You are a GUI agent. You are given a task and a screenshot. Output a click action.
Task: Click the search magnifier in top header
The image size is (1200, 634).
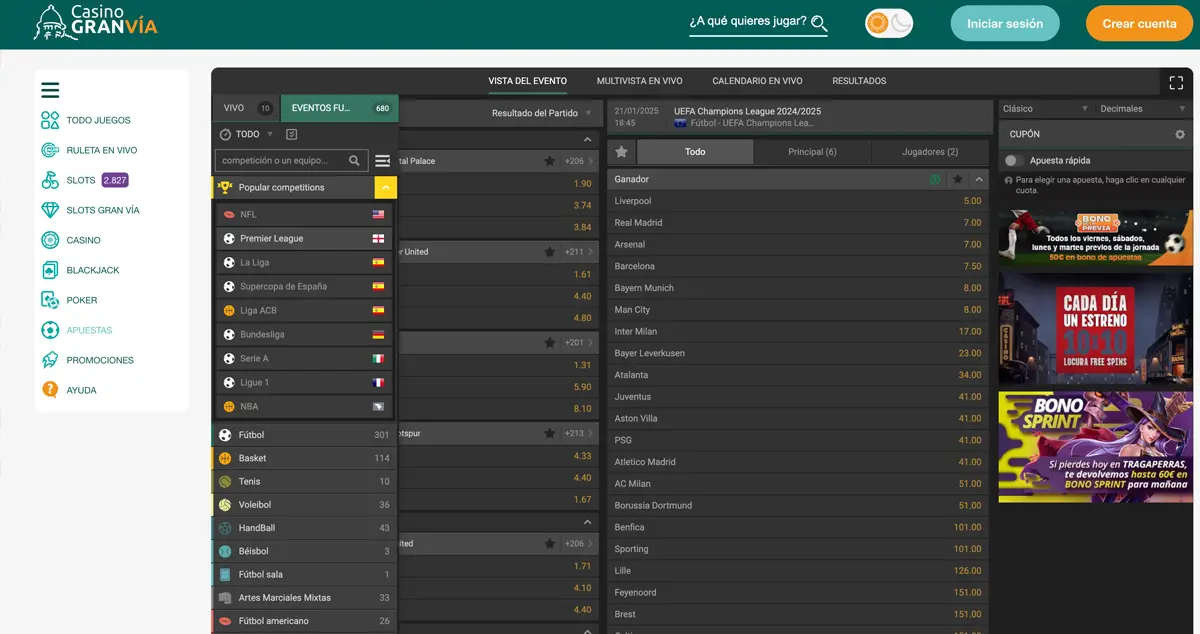click(819, 23)
